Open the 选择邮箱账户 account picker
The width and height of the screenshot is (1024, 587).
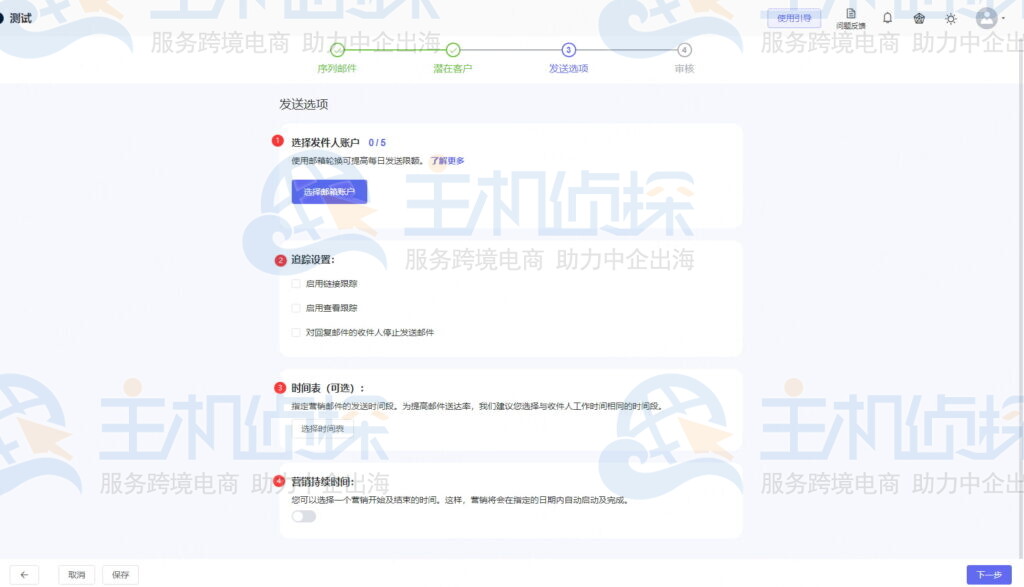[x=329, y=191]
